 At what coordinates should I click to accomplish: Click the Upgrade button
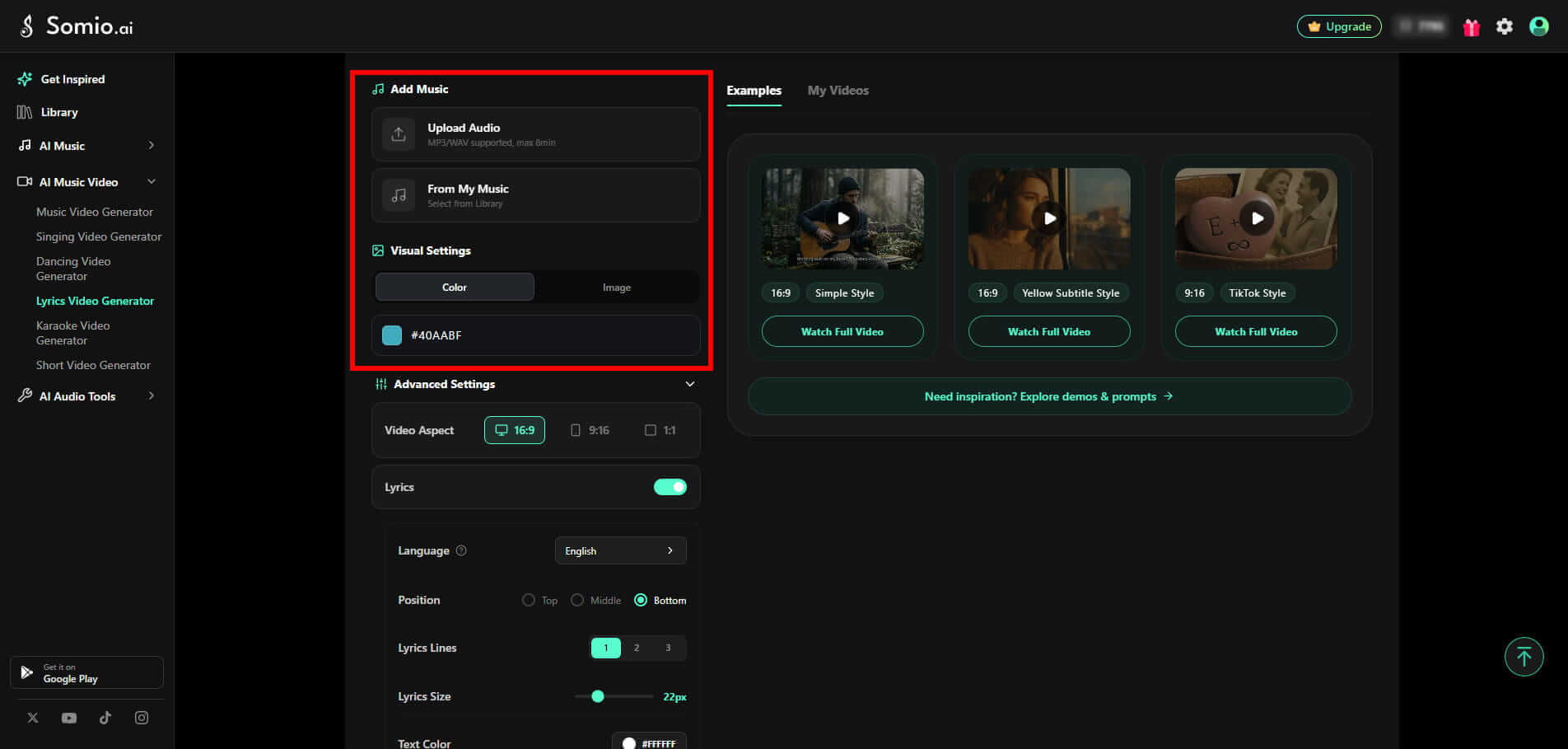point(1339,26)
